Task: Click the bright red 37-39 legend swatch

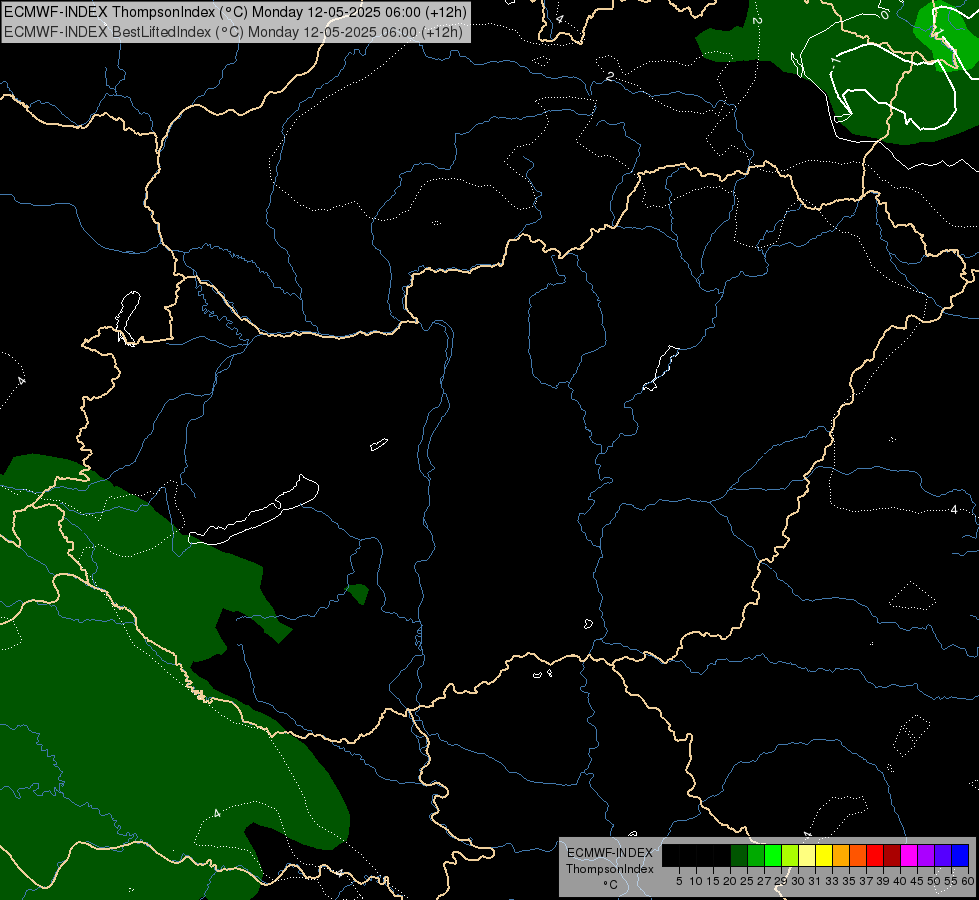Action: point(875,855)
